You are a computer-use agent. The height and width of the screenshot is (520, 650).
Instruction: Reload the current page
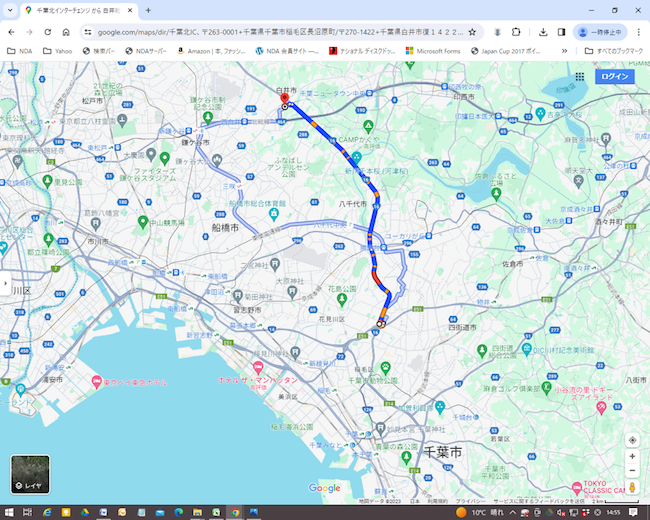click(65, 32)
